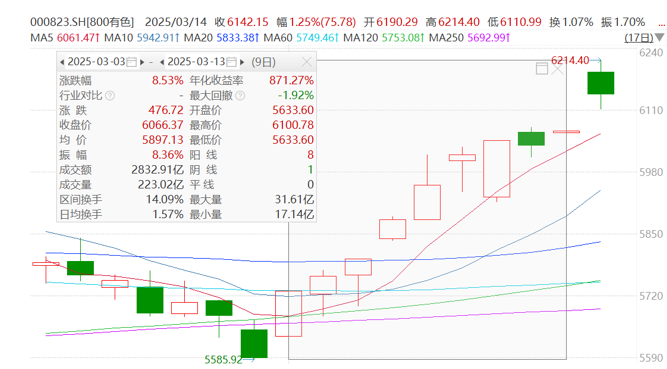Step the start date 2025-03-03 back one day
667x369 pixels.
pos(62,62)
